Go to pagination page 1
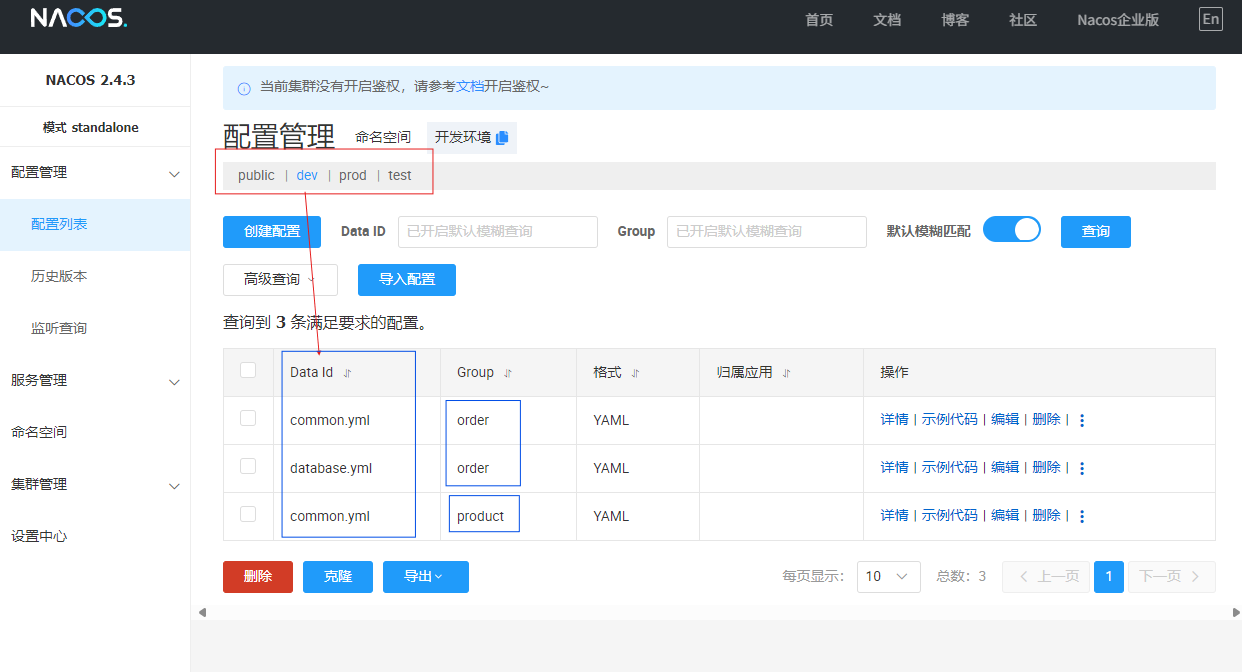This screenshot has width=1242, height=672. 1109,577
